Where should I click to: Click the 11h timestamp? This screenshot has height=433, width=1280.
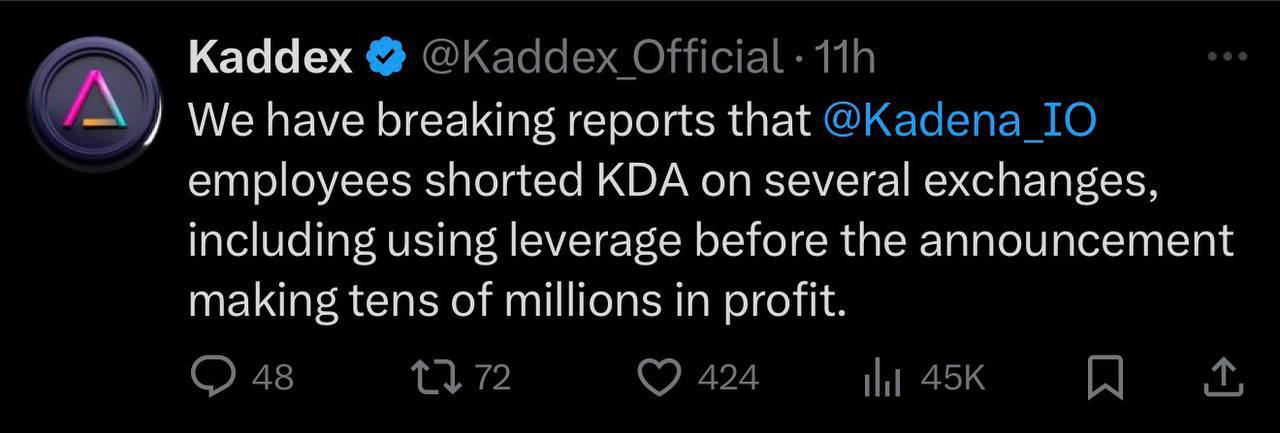pyautogui.click(x=845, y=58)
